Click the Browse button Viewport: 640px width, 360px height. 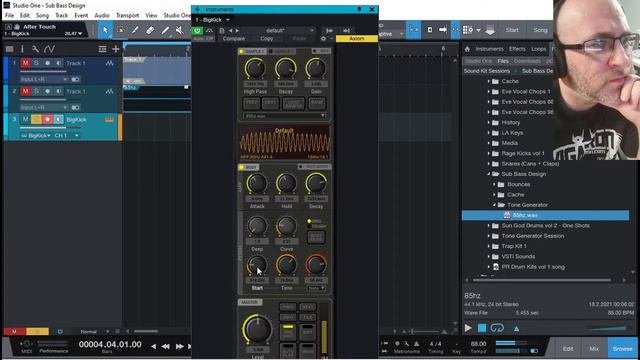pos(622,349)
